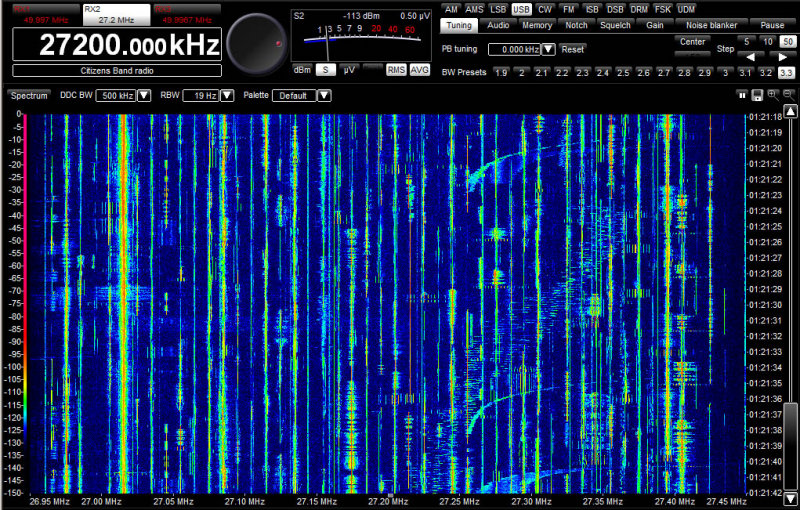
Task: Set tuning step to 50
Action: tap(788, 42)
